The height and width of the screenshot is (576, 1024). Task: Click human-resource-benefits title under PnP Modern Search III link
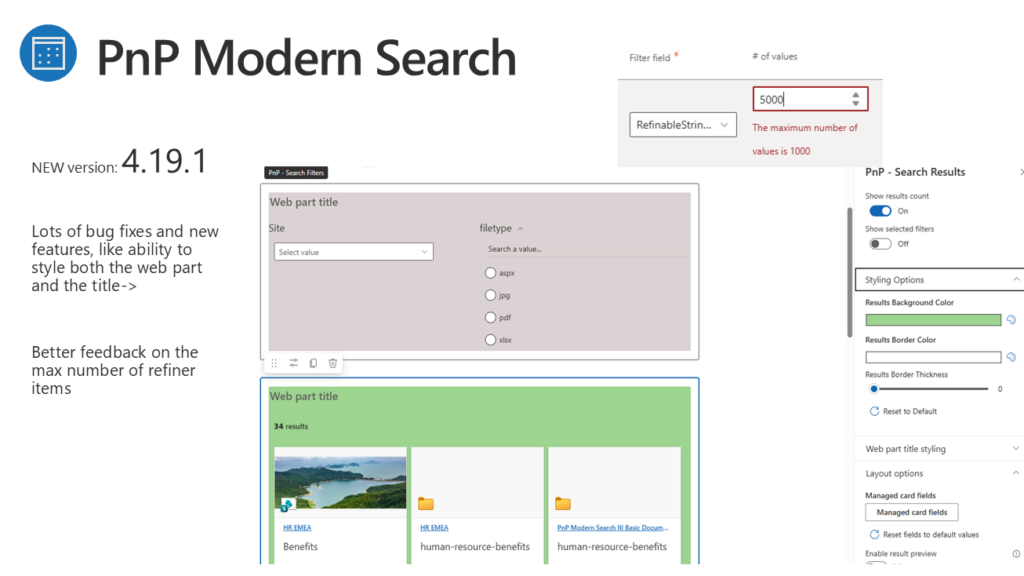(x=612, y=547)
